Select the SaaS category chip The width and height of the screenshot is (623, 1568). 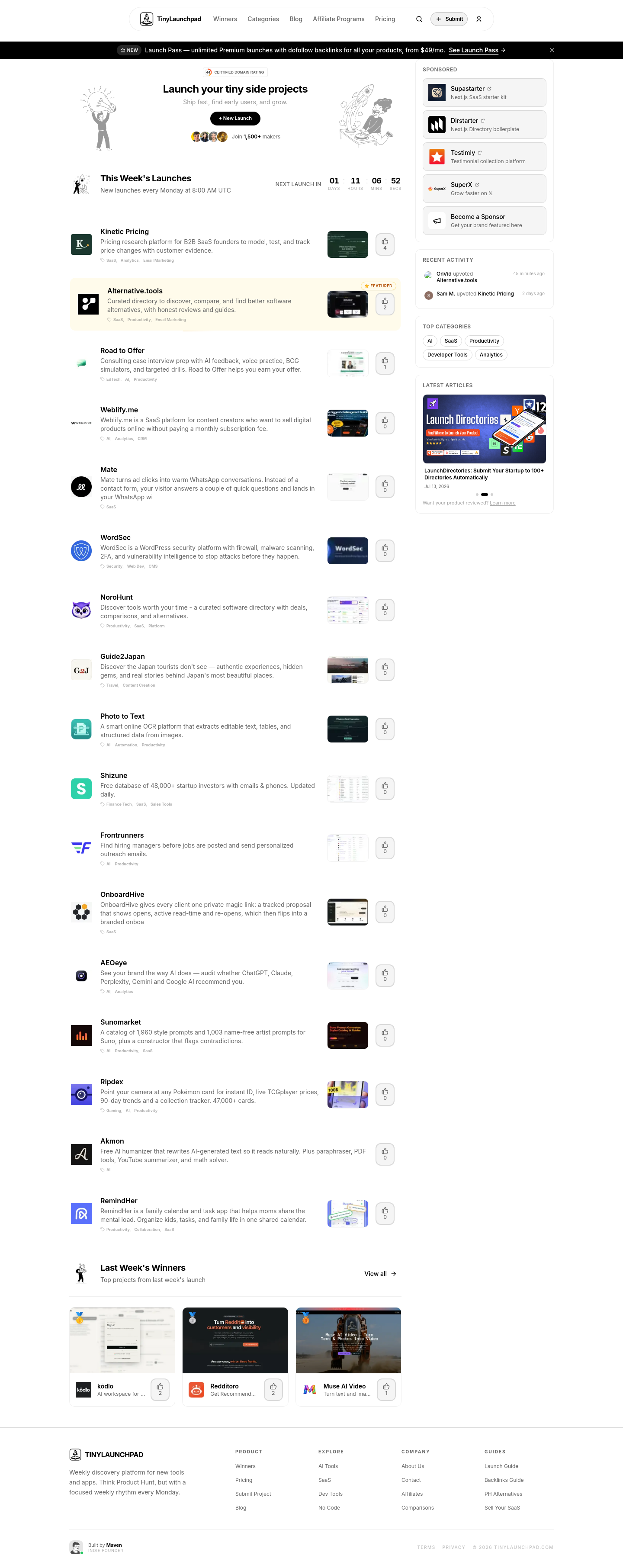451,341
